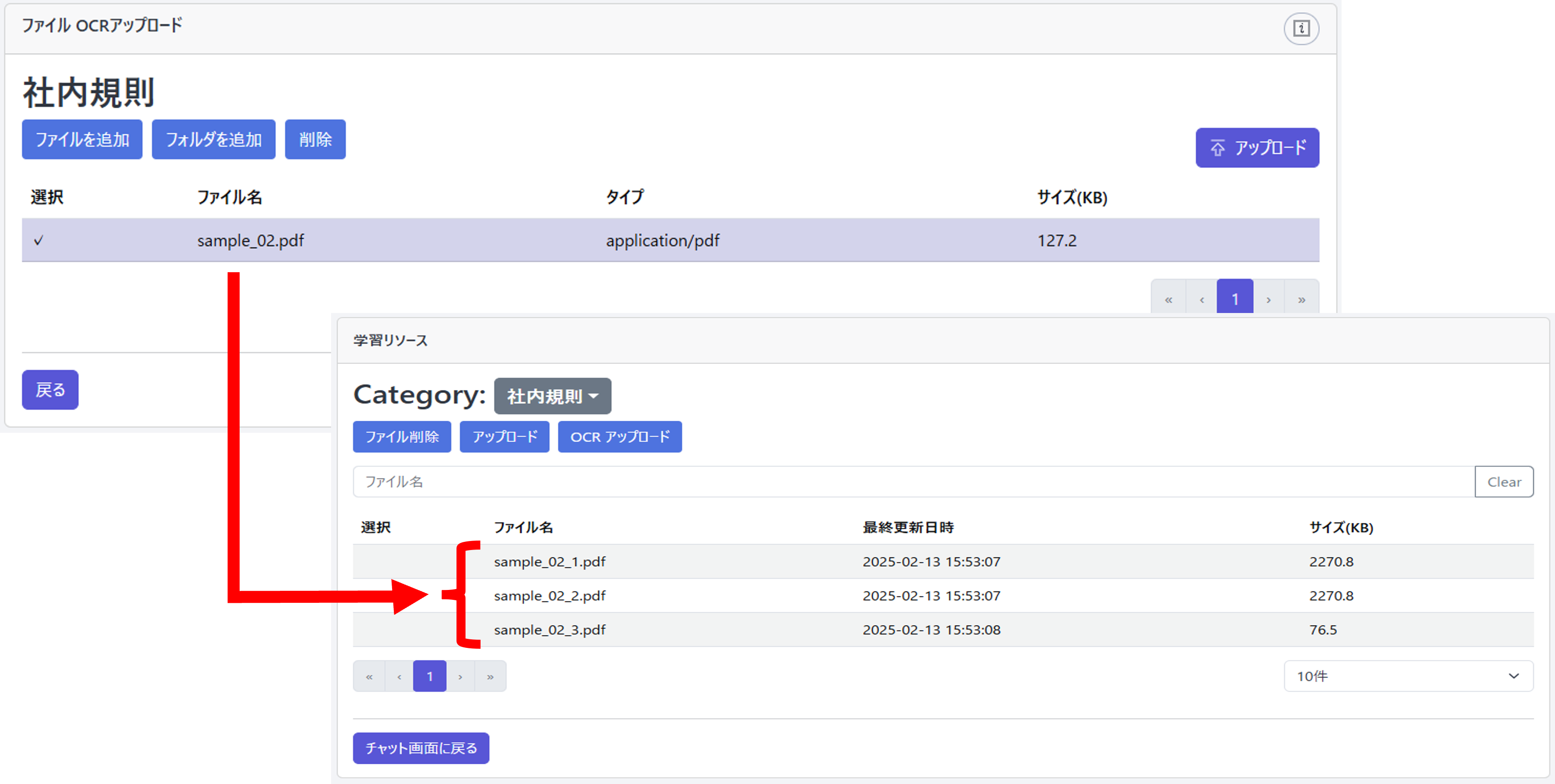Click the アップロード button with the upload arrow icon
The height and width of the screenshot is (784, 1555).
coord(1257,148)
